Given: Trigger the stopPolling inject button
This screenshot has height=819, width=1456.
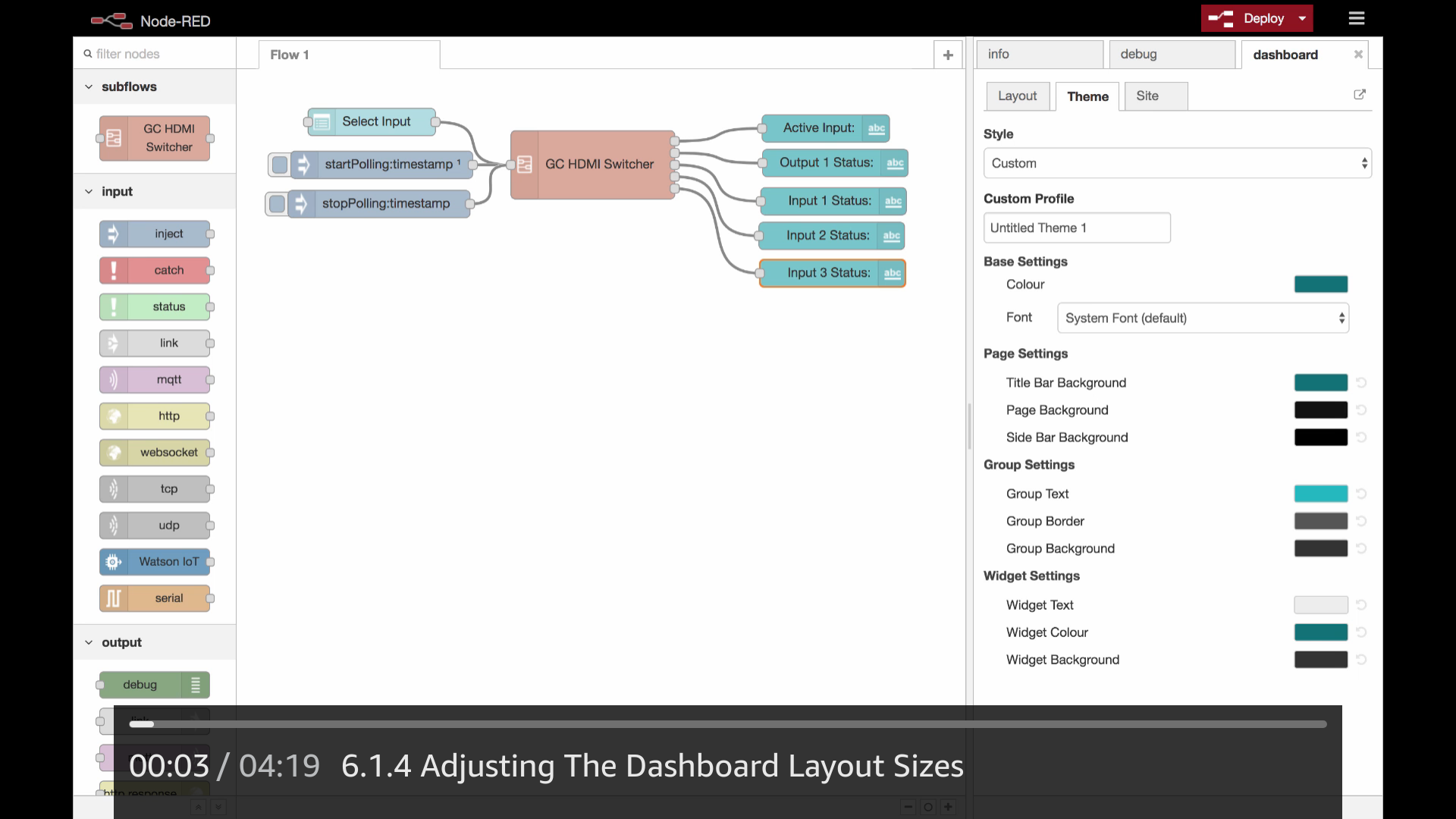Looking at the screenshot, I should pyautogui.click(x=277, y=204).
